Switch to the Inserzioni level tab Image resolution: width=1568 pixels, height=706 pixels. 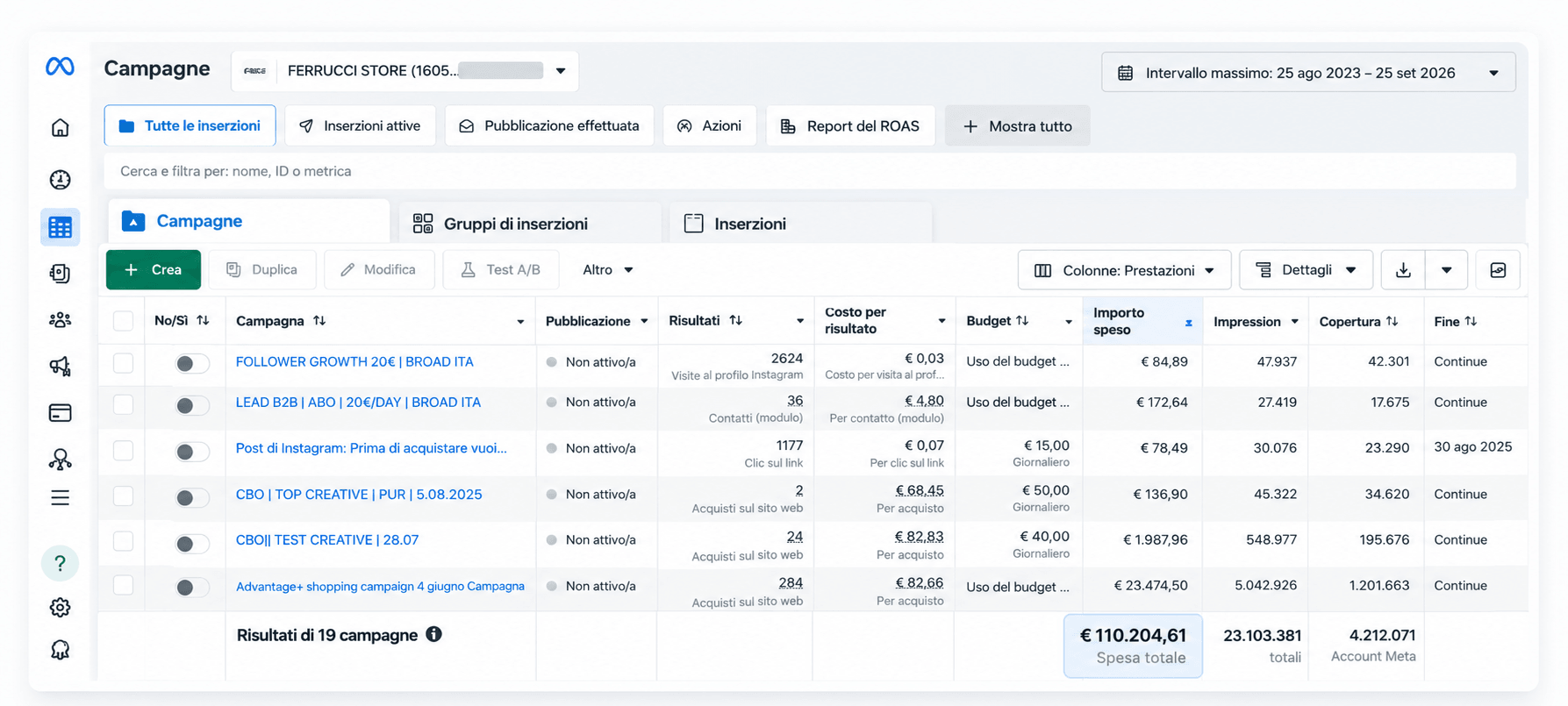(800, 224)
